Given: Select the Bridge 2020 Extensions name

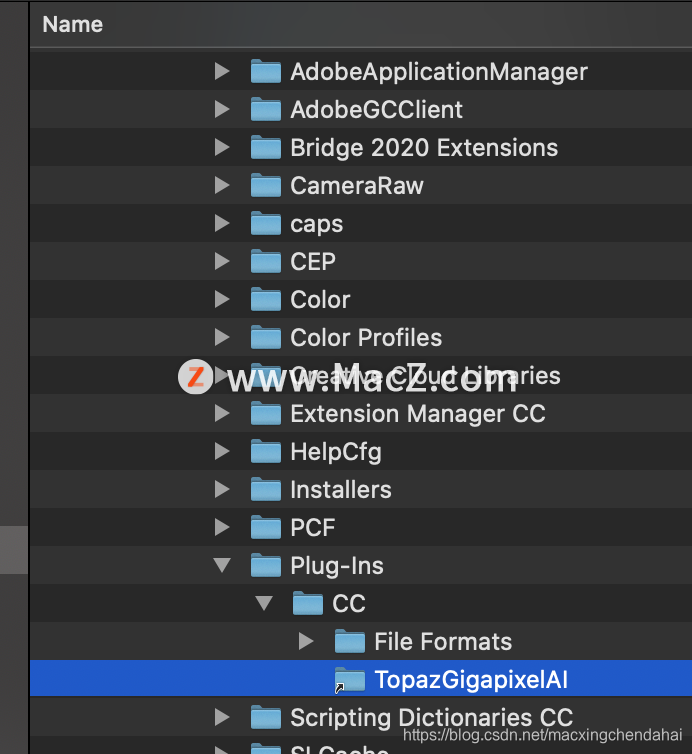Looking at the screenshot, I should tap(424, 148).
